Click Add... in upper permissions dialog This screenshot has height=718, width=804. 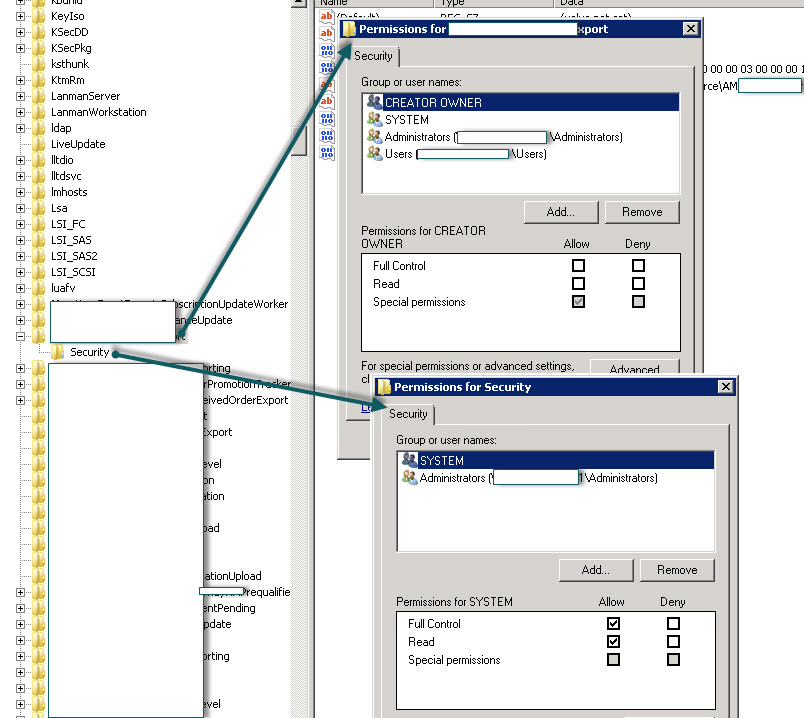click(x=561, y=212)
